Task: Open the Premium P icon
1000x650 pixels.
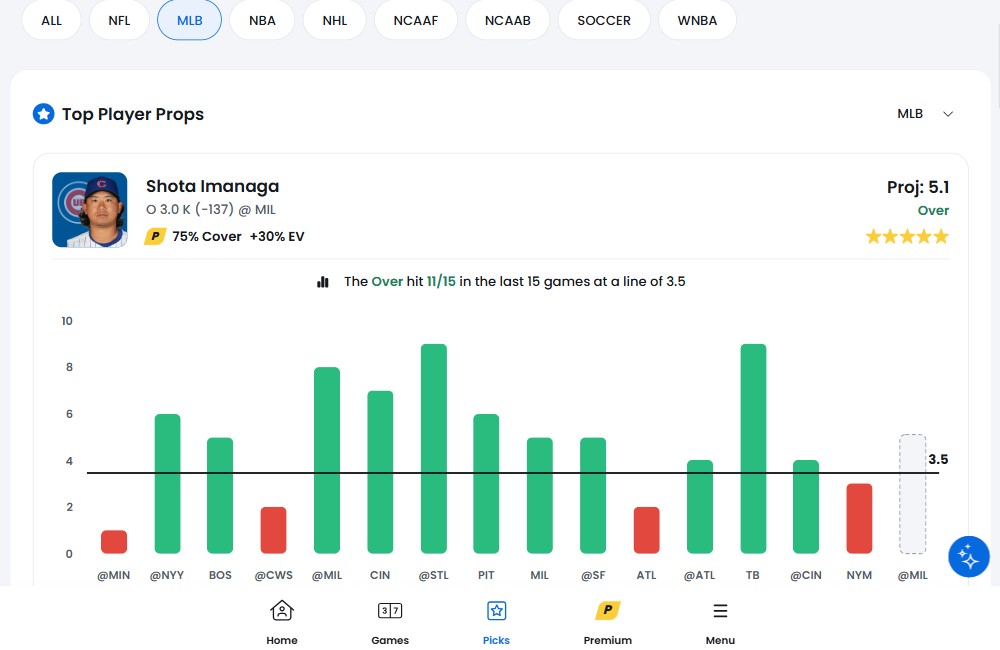Action: pos(607,611)
